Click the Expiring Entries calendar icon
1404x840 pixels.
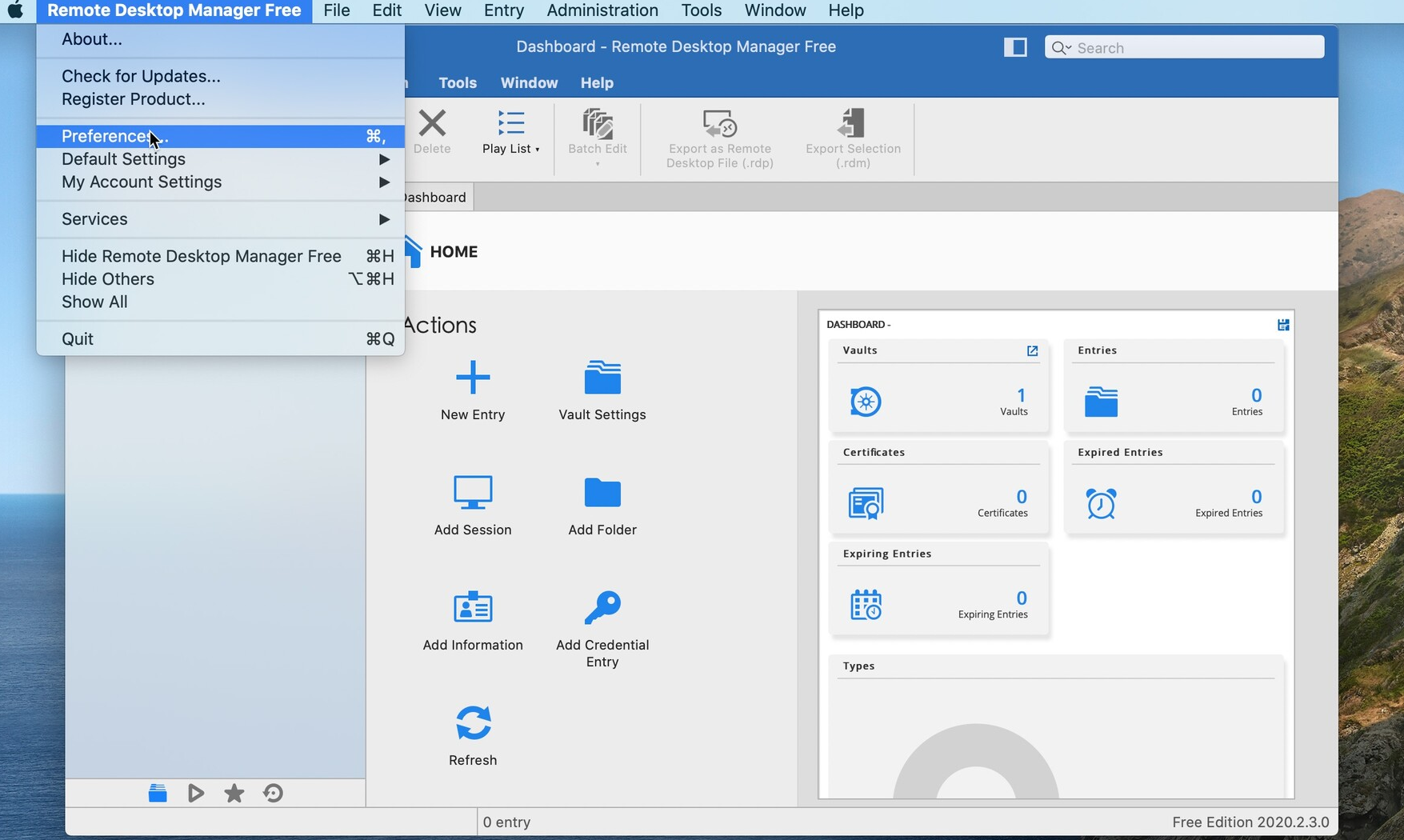pyautogui.click(x=866, y=605)
